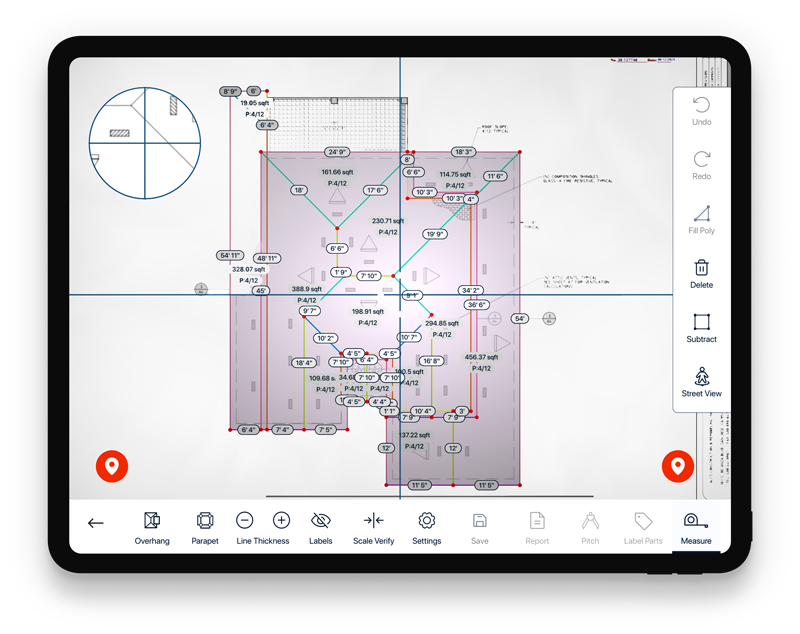
Task: Open Settings gear
Action: [x=426, y=526]
